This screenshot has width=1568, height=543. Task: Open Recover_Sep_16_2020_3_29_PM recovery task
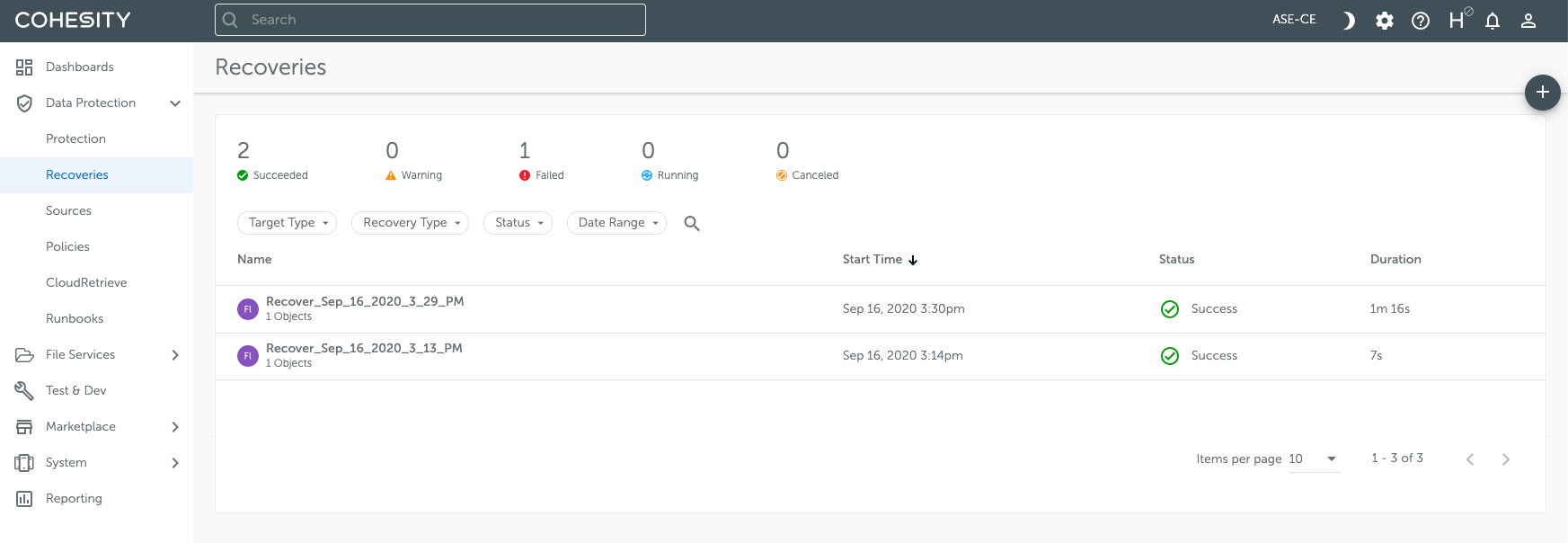pyautogui.click(x=364, y=301)
